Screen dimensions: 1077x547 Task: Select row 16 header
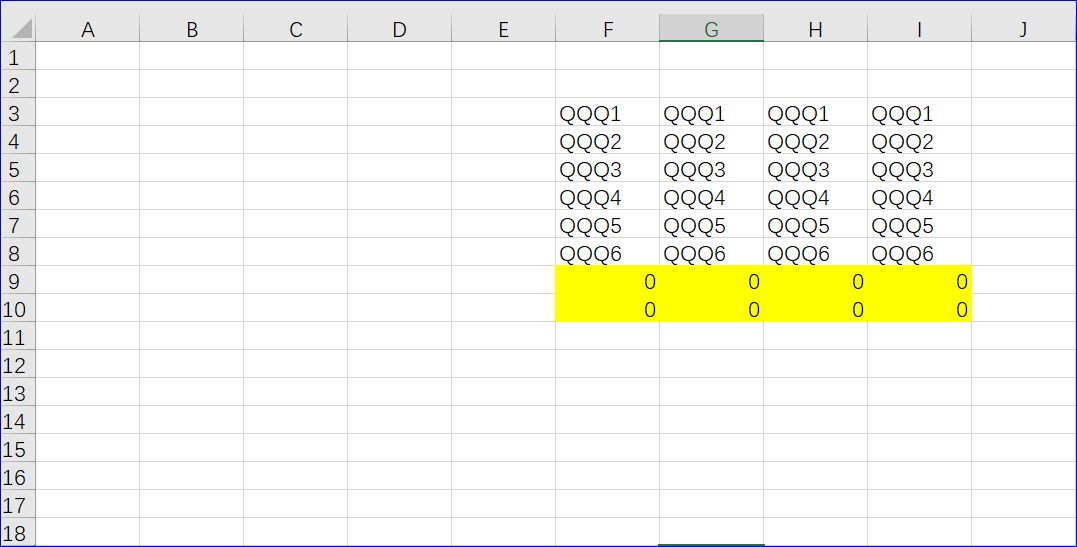click(x=19, y=477)
